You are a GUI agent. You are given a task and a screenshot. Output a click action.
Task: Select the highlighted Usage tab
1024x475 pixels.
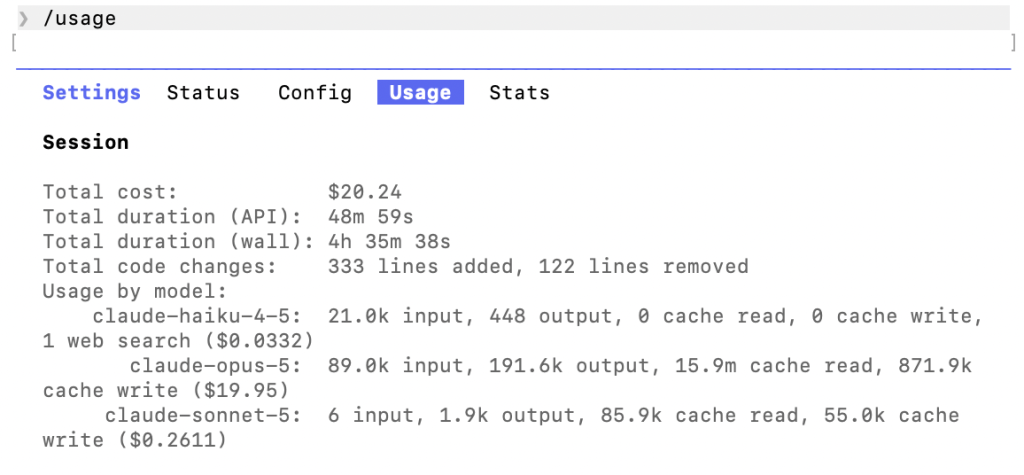coord(420,92)
